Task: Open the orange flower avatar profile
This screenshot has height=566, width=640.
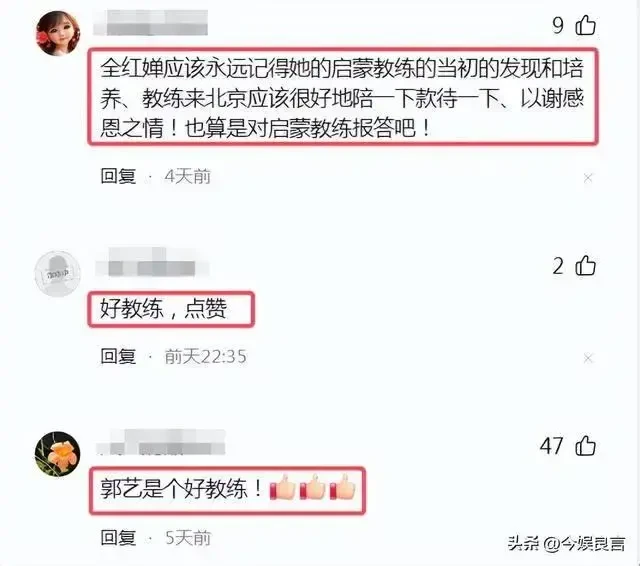Action: pos(57,454)
